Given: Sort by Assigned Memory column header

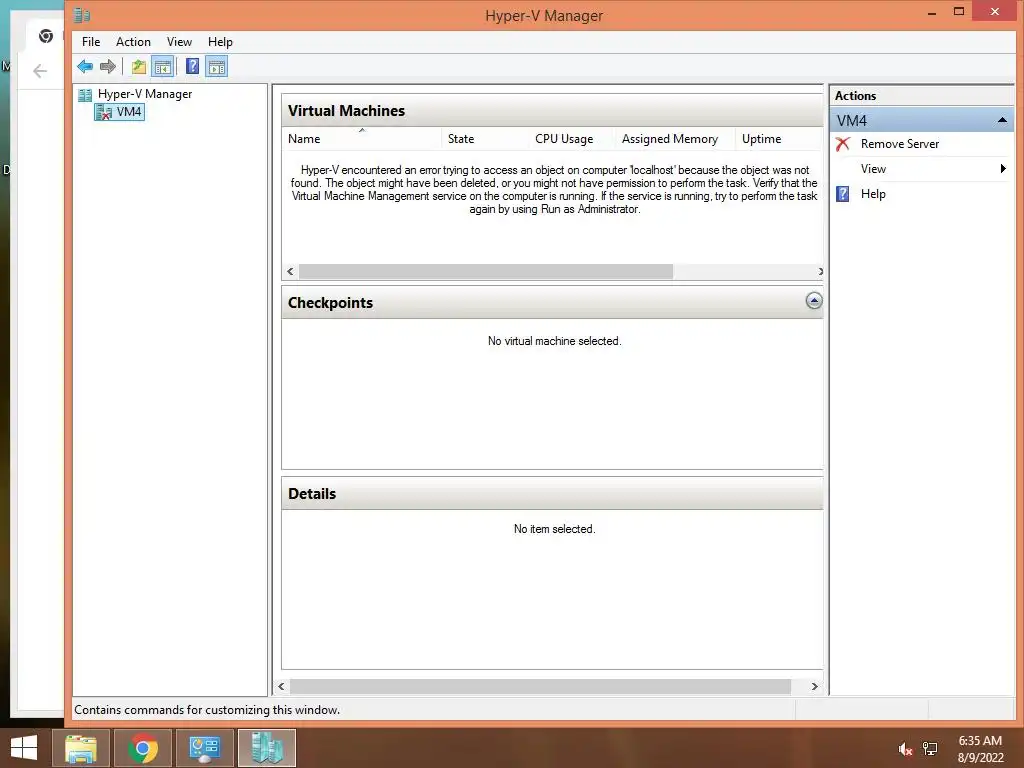Looking at the screenshot, I should click(x=676, y=138).
